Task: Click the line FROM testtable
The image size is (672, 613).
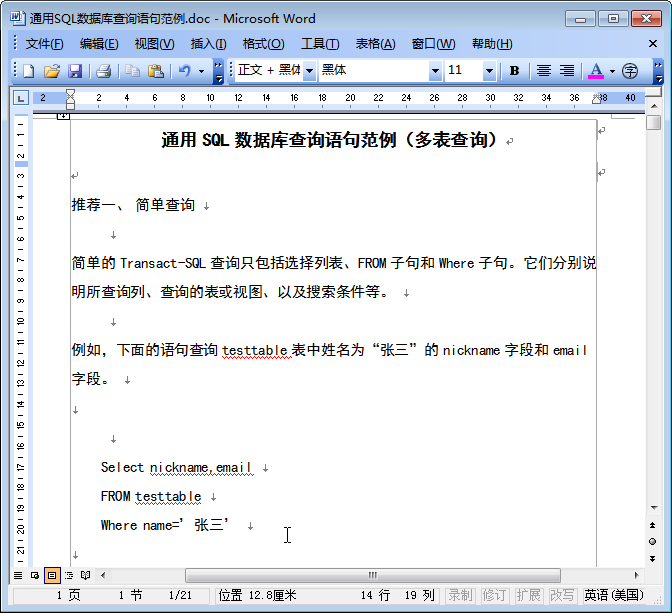Action: pos(151,496)
